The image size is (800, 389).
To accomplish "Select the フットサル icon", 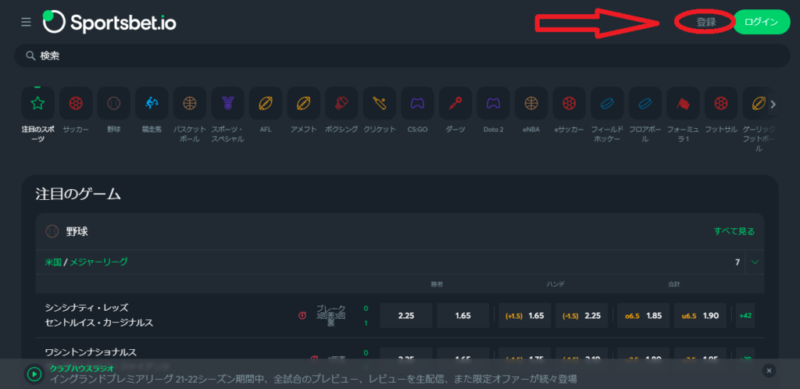I will [x=721, y=103].
